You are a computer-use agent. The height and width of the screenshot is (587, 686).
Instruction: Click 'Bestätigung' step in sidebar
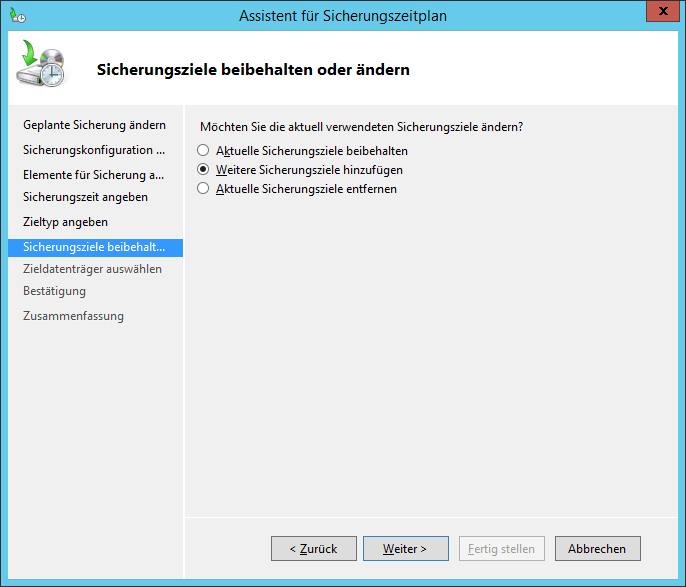(x=54, y=291)
